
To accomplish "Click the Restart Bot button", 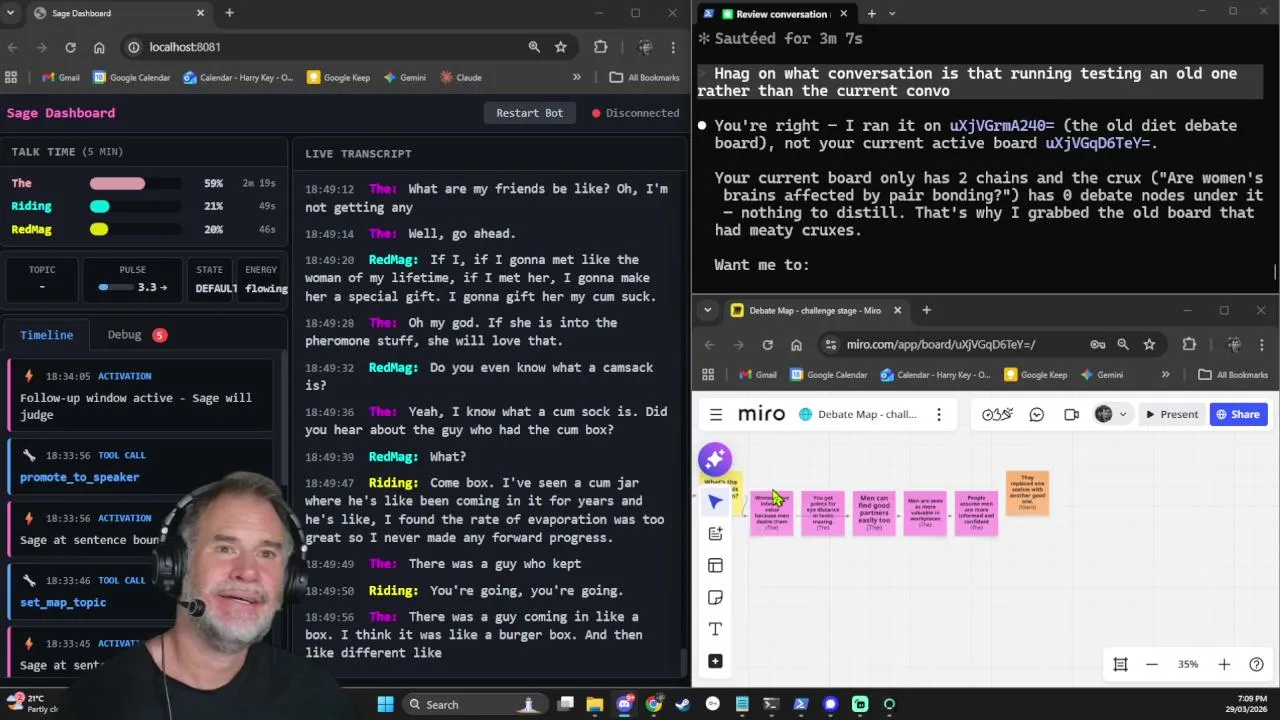I will pyautogui.click(x=529, y=113).
